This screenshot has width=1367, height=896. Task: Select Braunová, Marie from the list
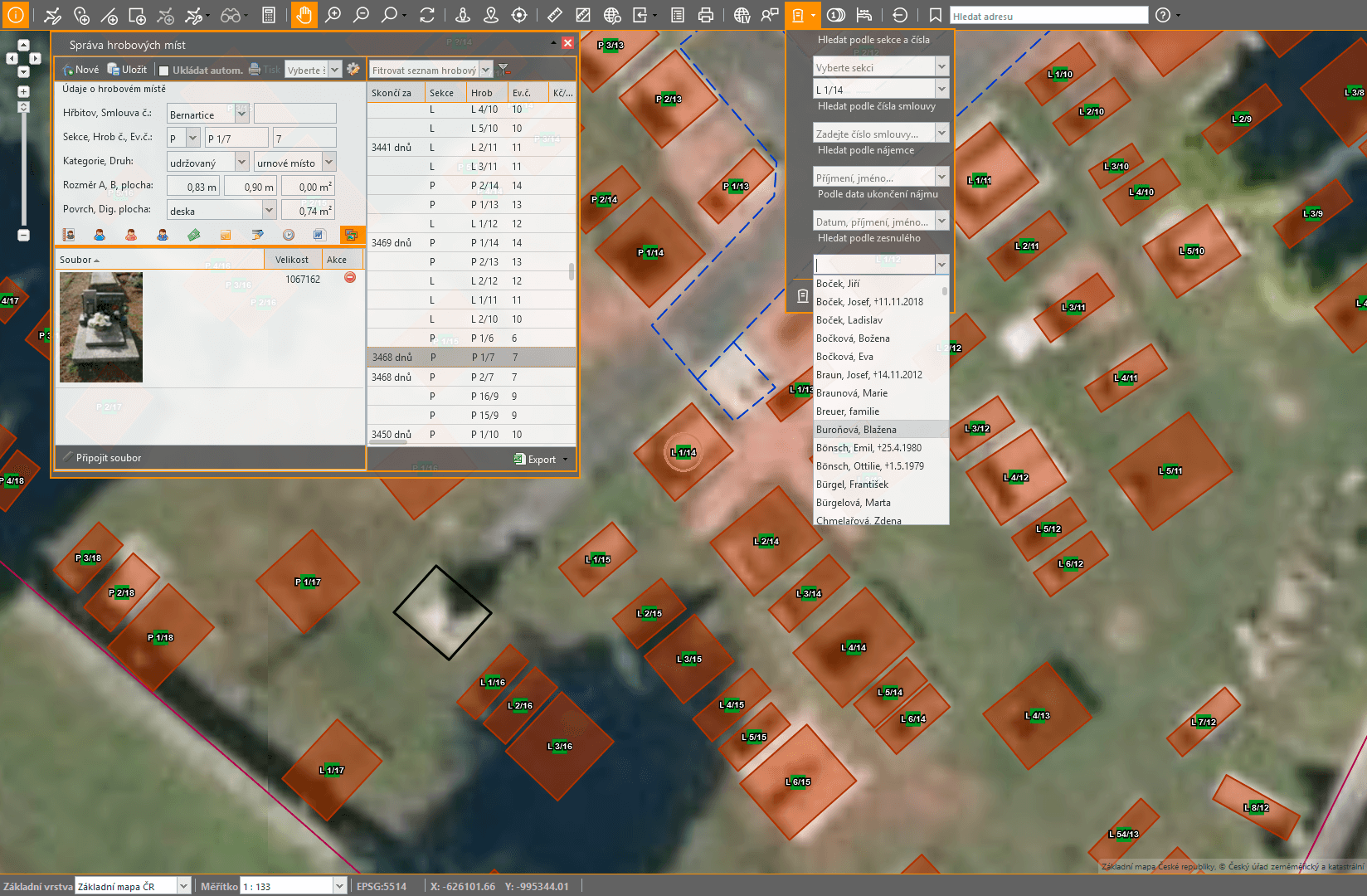click(x=852, y=393)
